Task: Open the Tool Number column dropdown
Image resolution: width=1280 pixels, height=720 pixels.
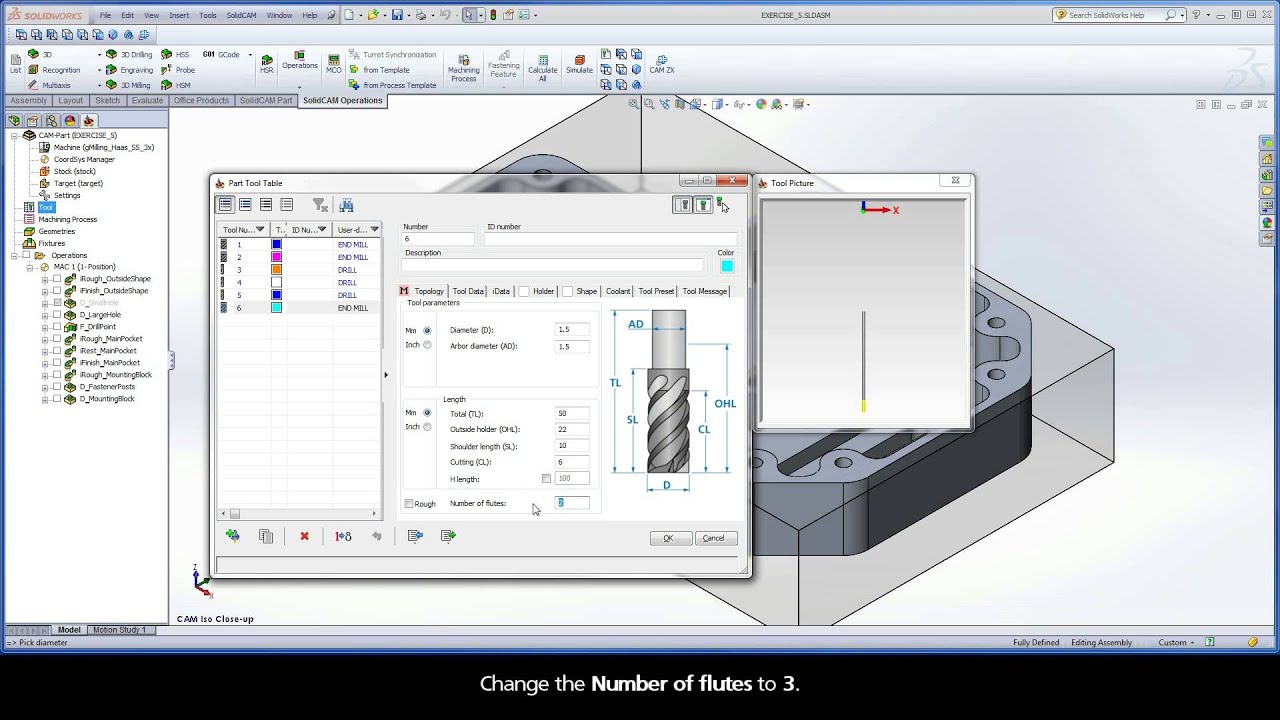Action: 261,230
